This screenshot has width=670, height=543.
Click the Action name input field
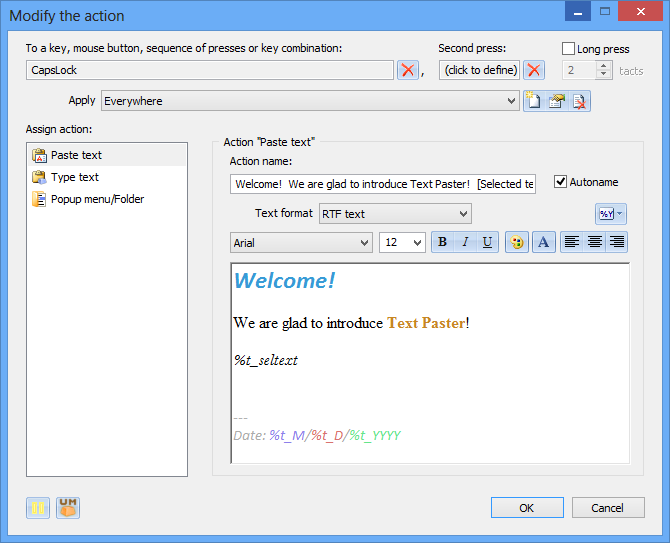tap(382, 184)
